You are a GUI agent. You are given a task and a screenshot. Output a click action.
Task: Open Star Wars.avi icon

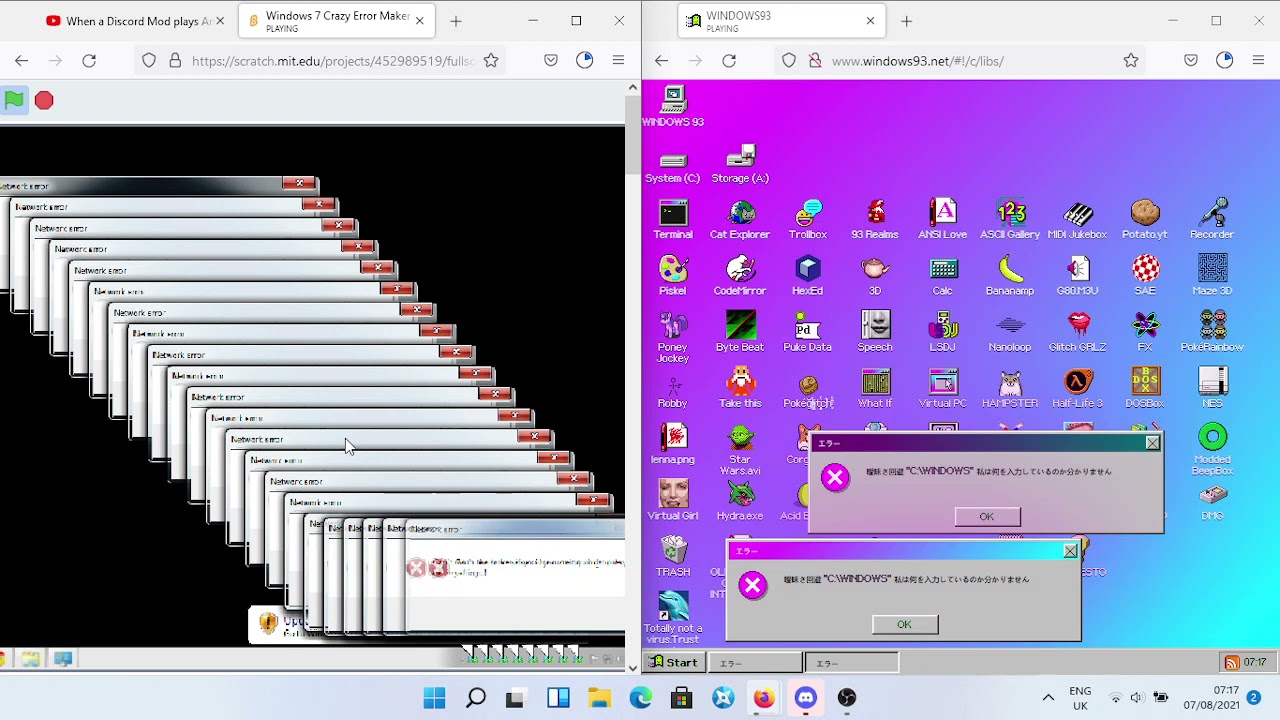[740, 450]
